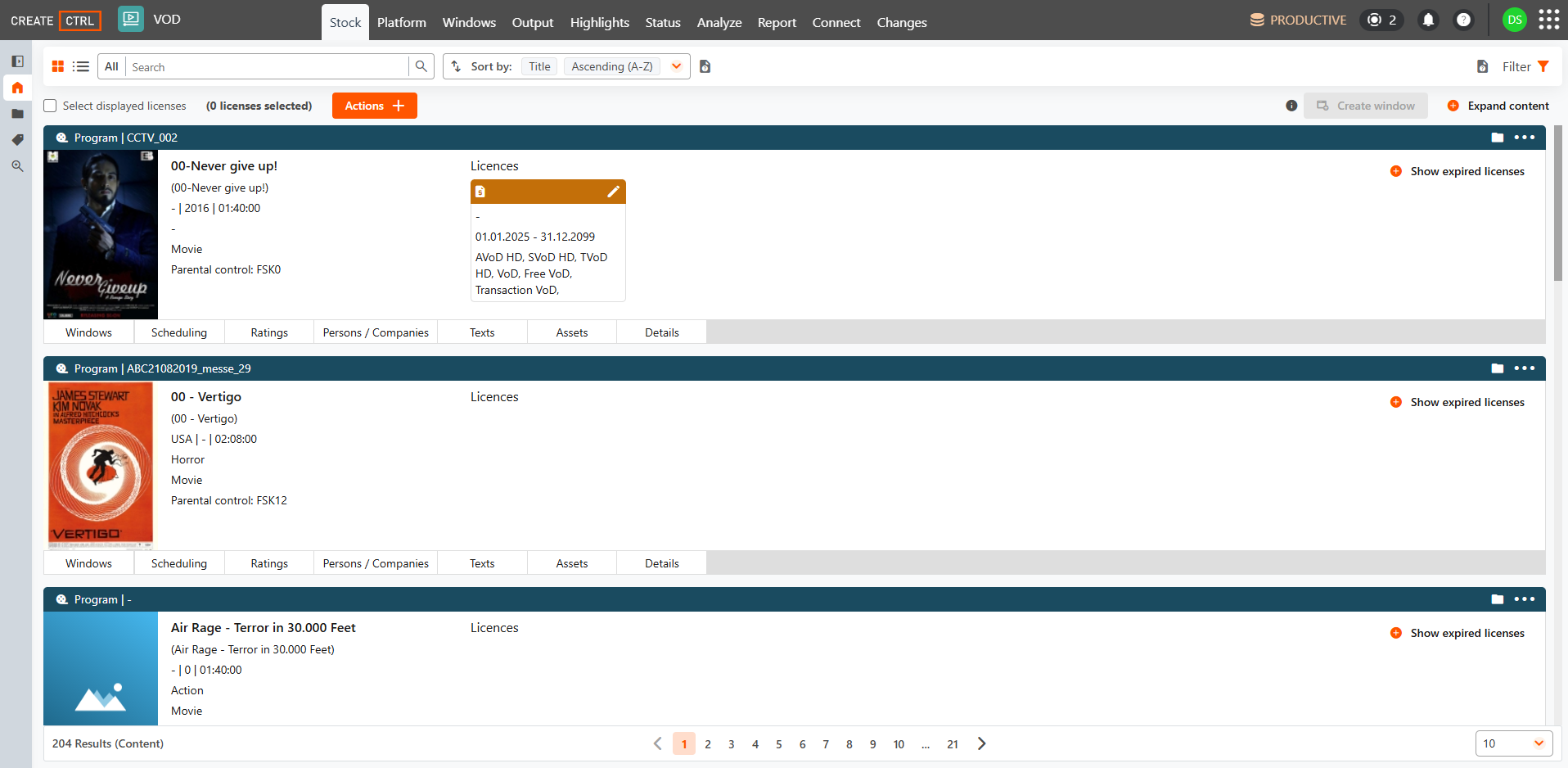1568x768 pixels.
Task: Open the recording indicator showing 2
Action: tap(1381, 20)
